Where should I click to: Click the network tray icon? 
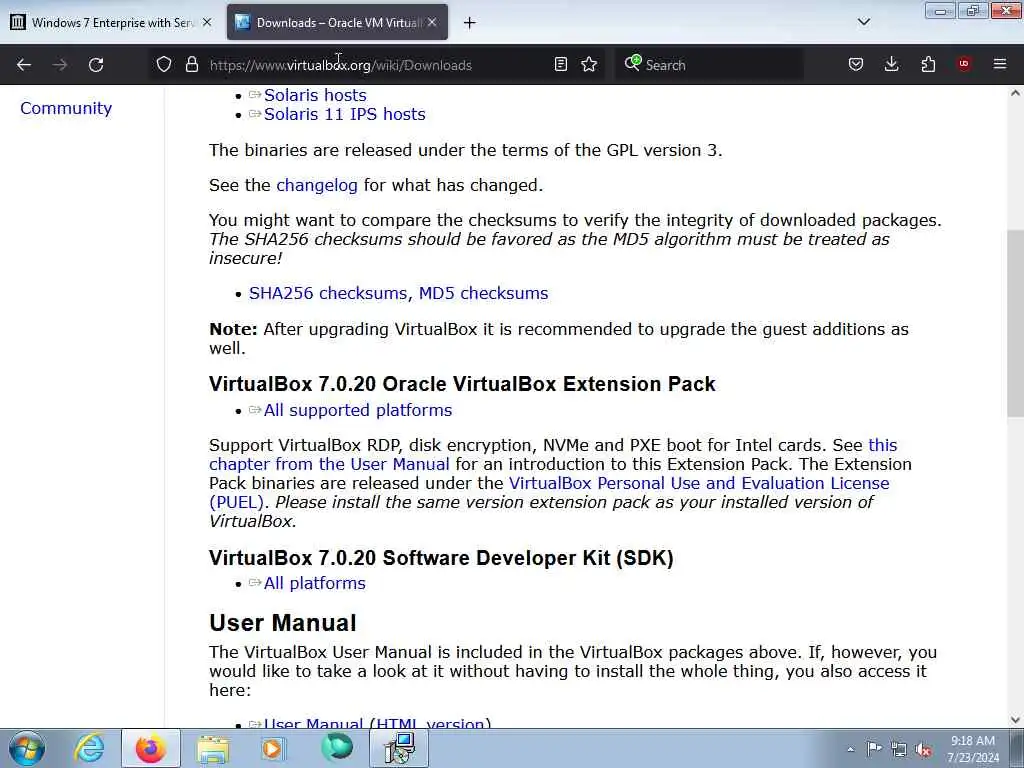[899, 749]
